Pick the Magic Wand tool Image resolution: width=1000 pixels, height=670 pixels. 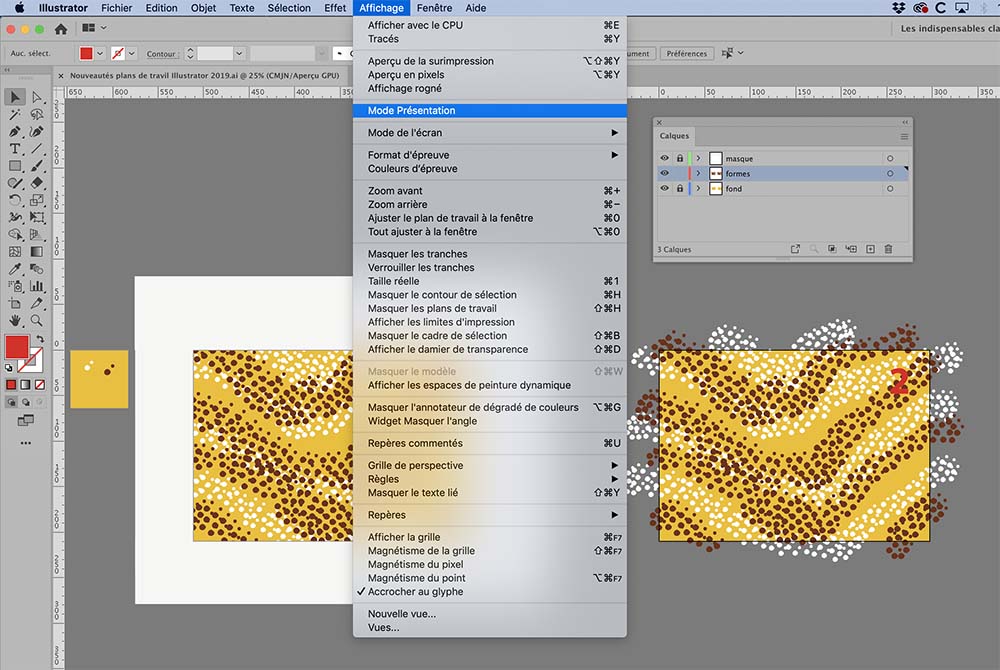coord(15,114)
